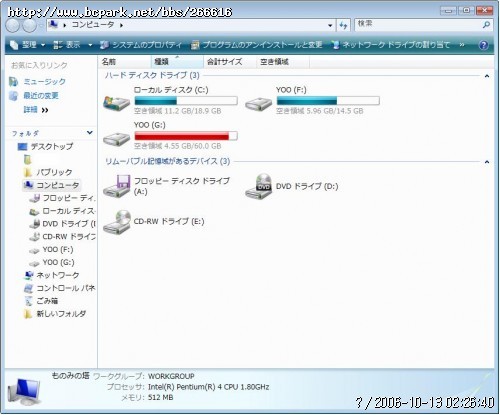
Task: Click the Back navigation button
Action: coord(13,25)
